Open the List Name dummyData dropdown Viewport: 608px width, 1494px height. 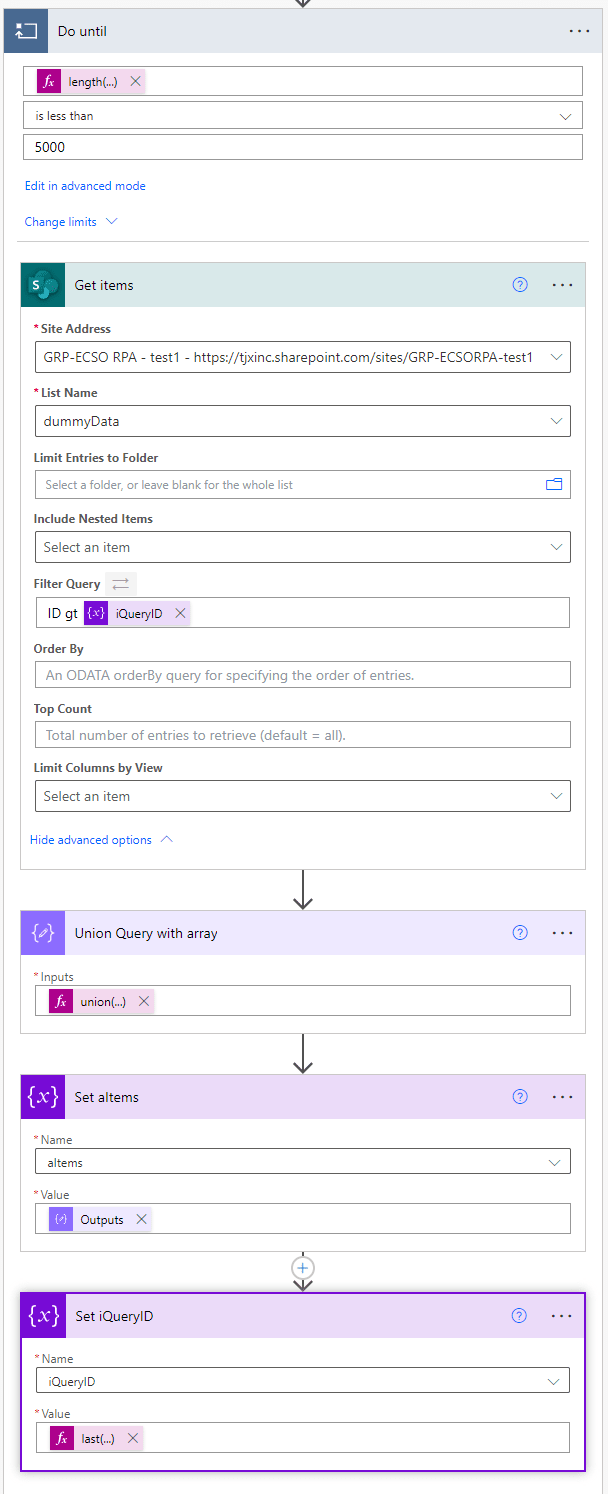point(302,421)
